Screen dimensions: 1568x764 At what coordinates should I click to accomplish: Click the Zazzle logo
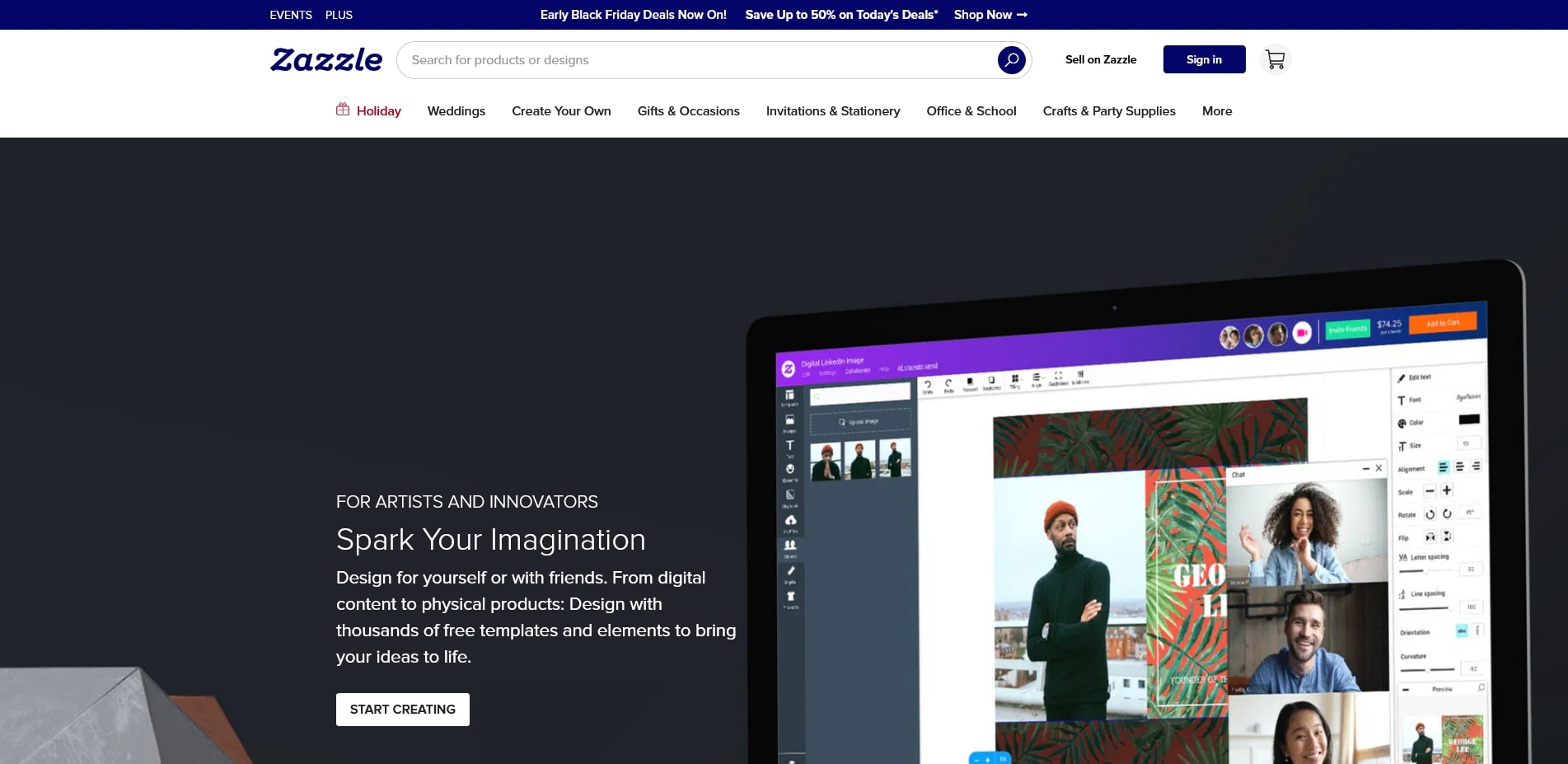pyautogui.click(x=326, y=60)
